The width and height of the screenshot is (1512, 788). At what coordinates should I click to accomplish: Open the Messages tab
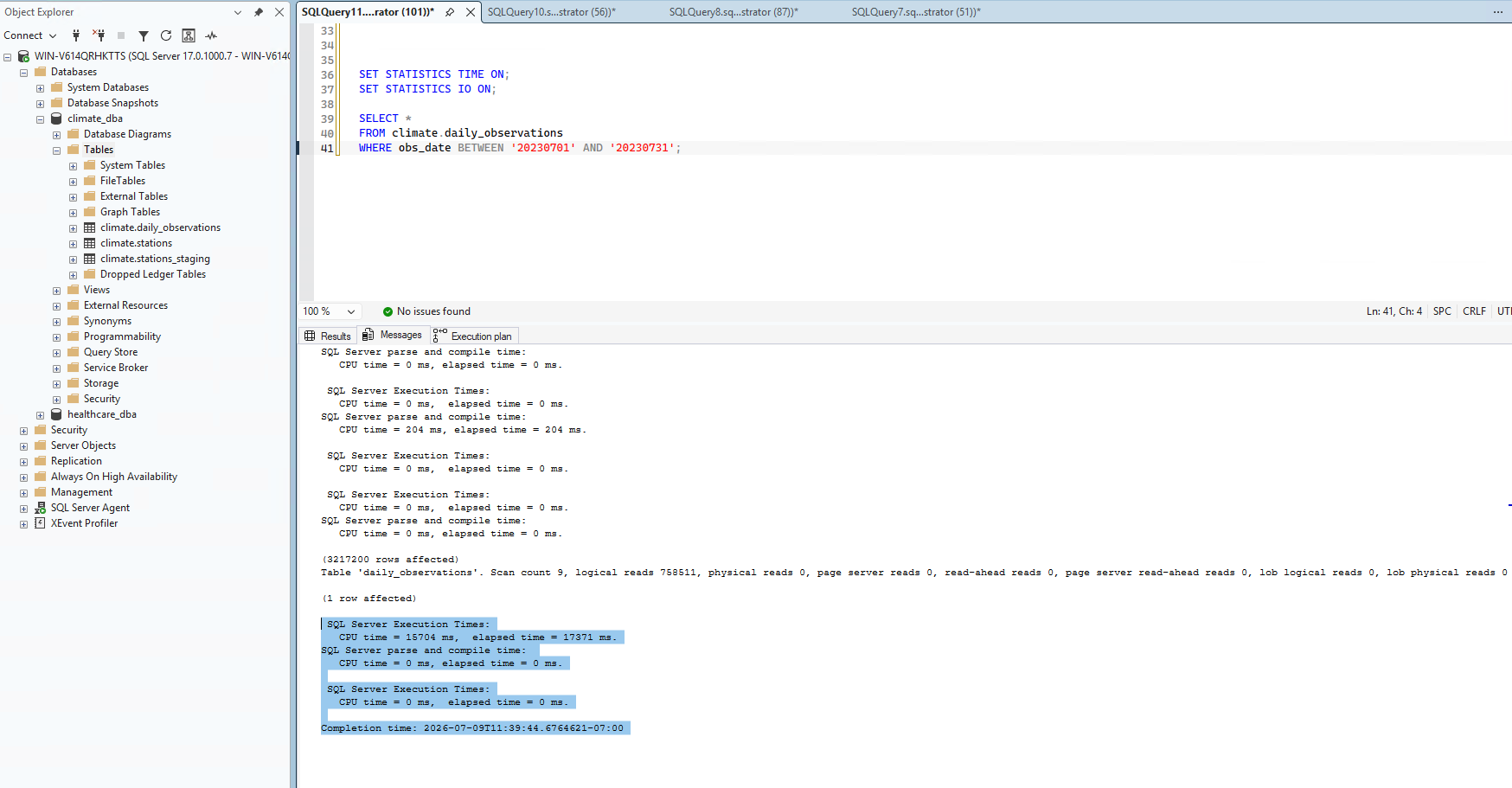[393, 335]
